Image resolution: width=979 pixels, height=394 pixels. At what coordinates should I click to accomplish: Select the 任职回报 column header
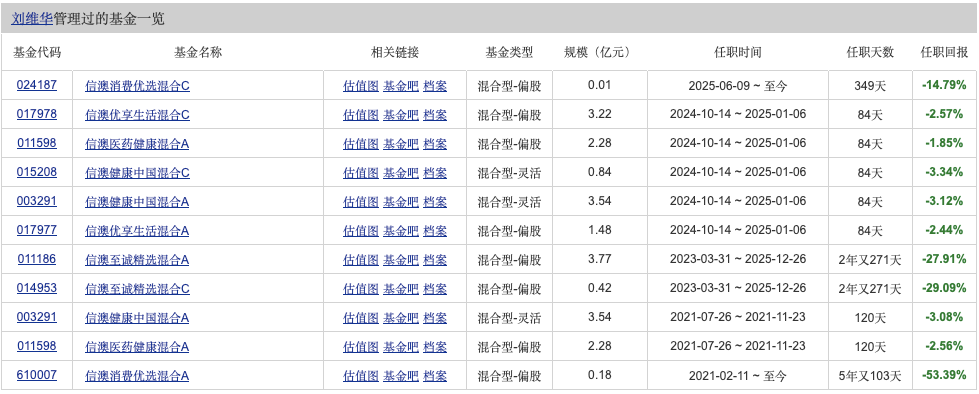pyautogui.click(x=945, y=52)
